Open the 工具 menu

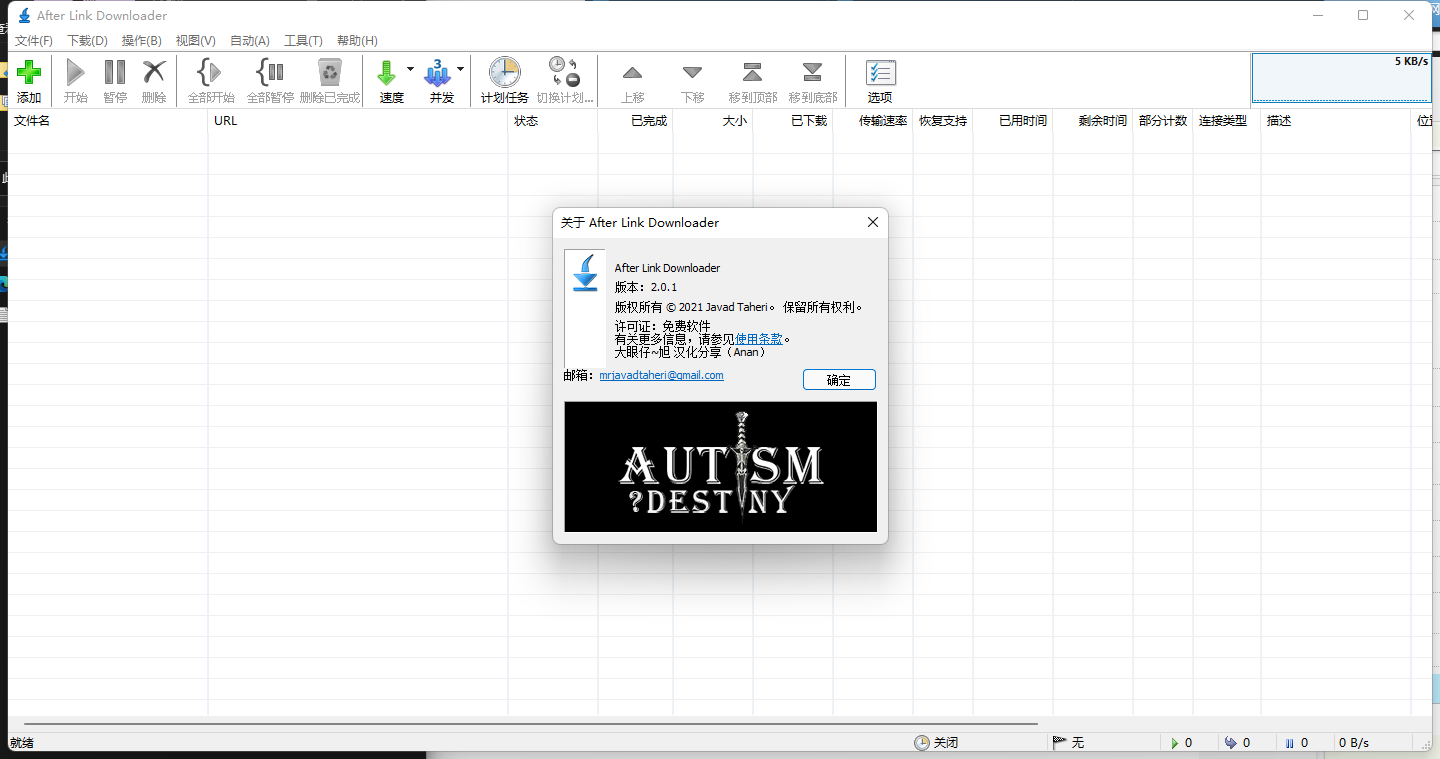pyautogui.click(x=303, y=40)
